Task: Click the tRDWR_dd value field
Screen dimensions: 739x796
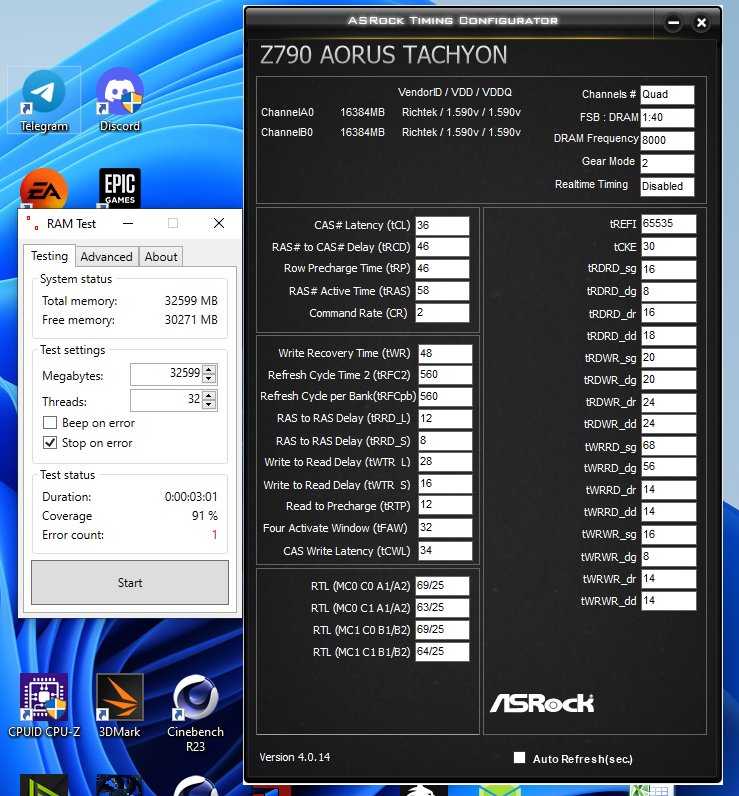Action: (x=668, y=424)
